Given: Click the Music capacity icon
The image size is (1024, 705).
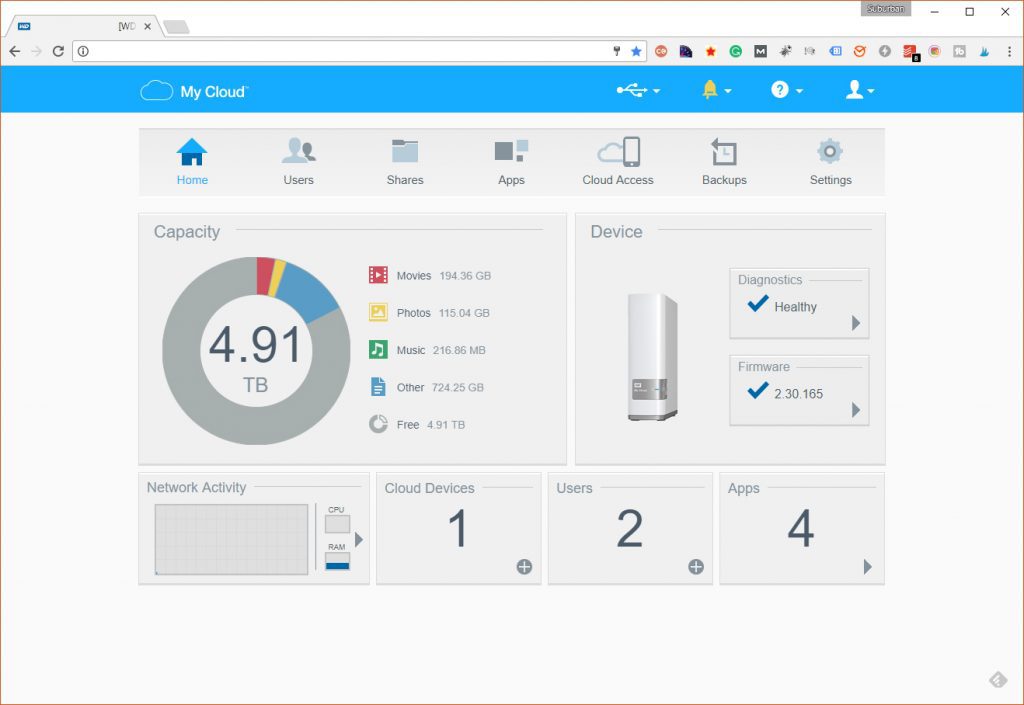Looking at the screenshot, I should pyautogui.click(x=378, y=349).
